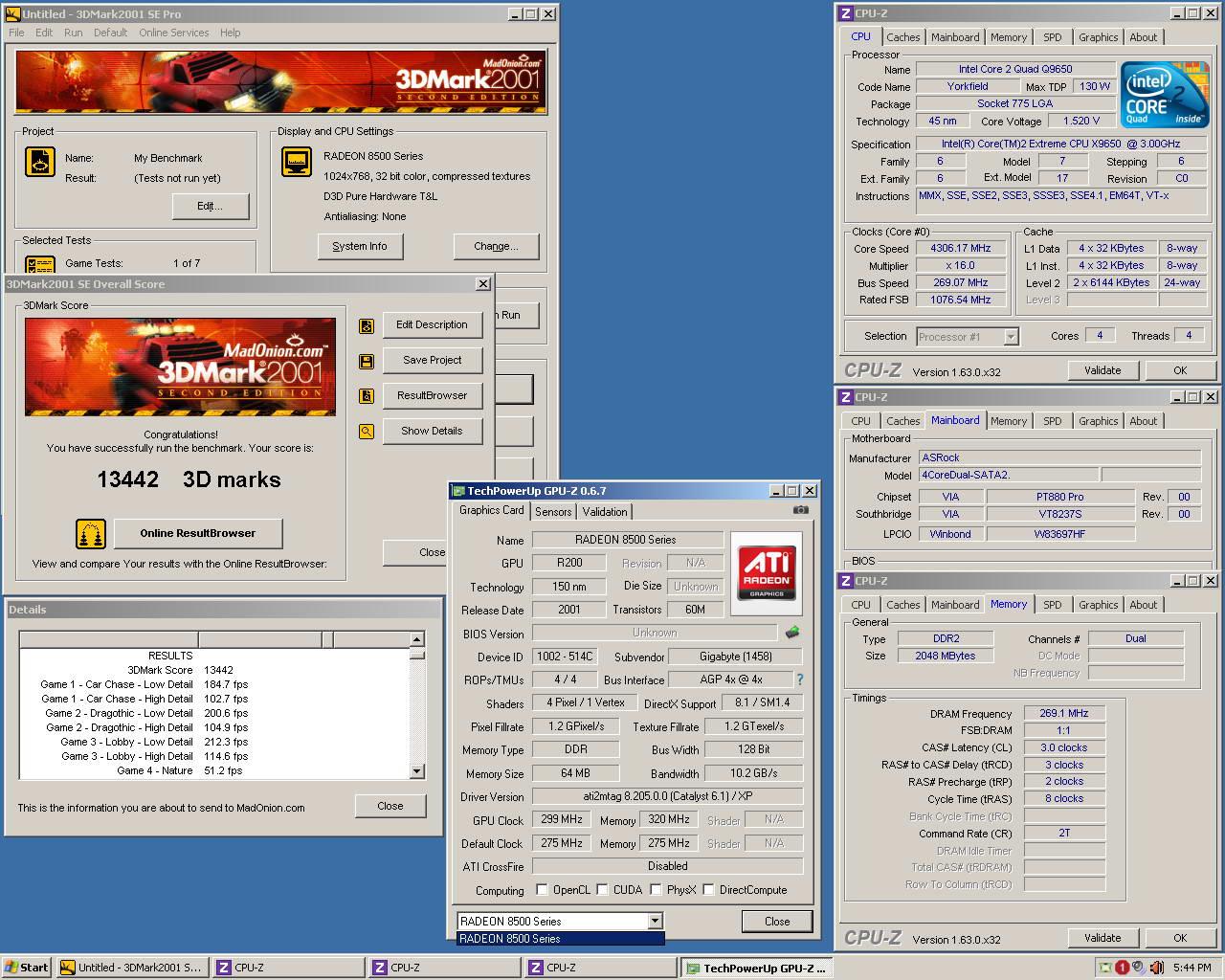1225x980 pixels.
Task: Click TechPowerUp GPU-Z taskbar button
Action: pos(756,968)
